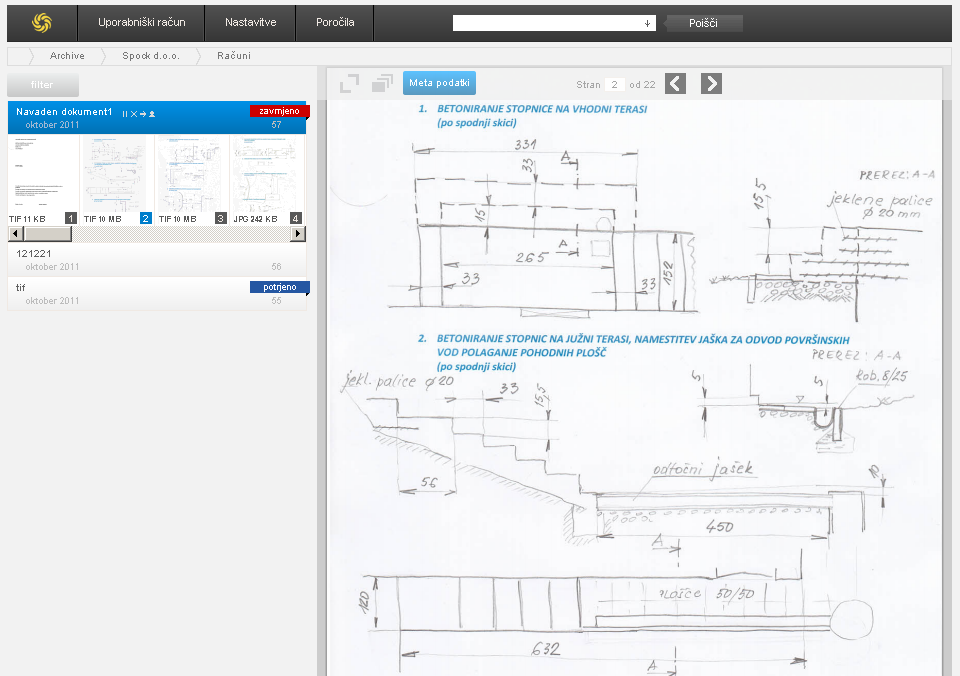This screenshot has width=960, height=676.
Task: Click the Meta podatki button
Action: coord(439,84)
